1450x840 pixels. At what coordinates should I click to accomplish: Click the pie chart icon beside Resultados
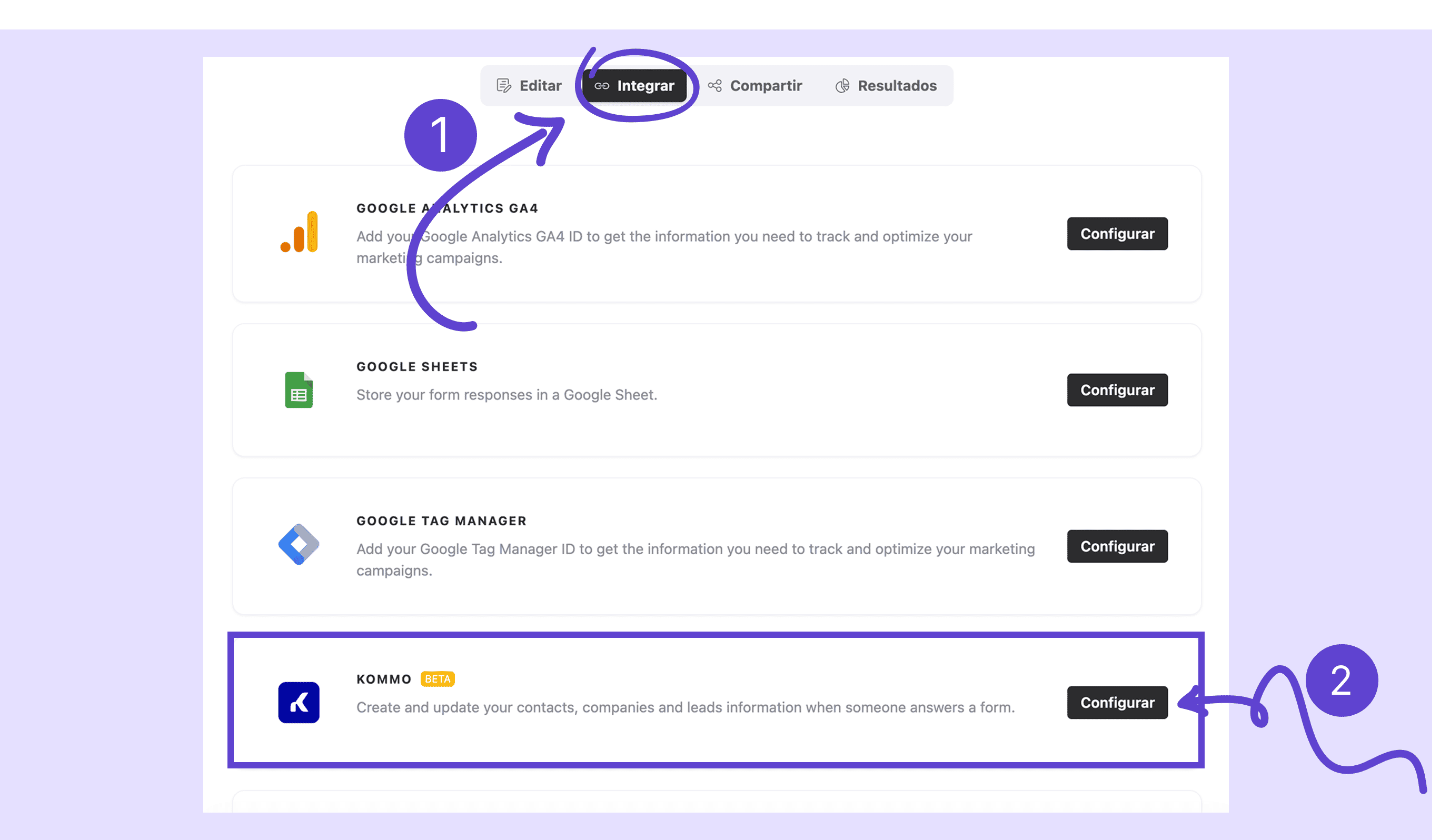842,86
